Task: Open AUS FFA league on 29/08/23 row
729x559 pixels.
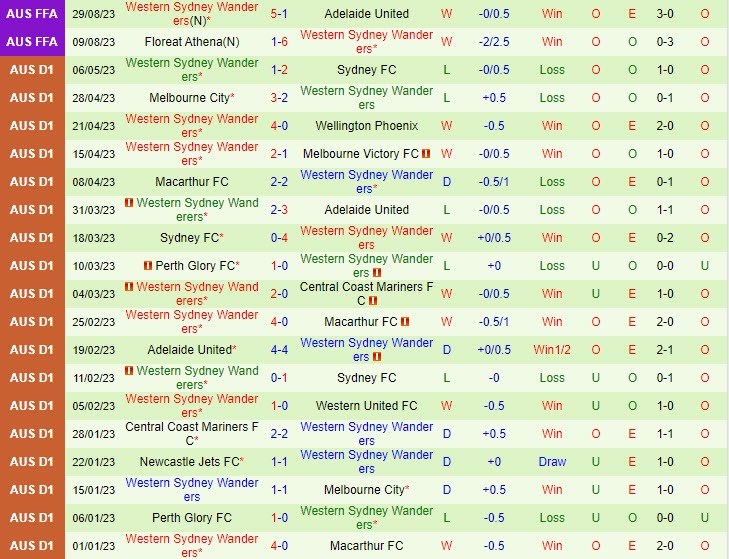Action: pos(32,13)
